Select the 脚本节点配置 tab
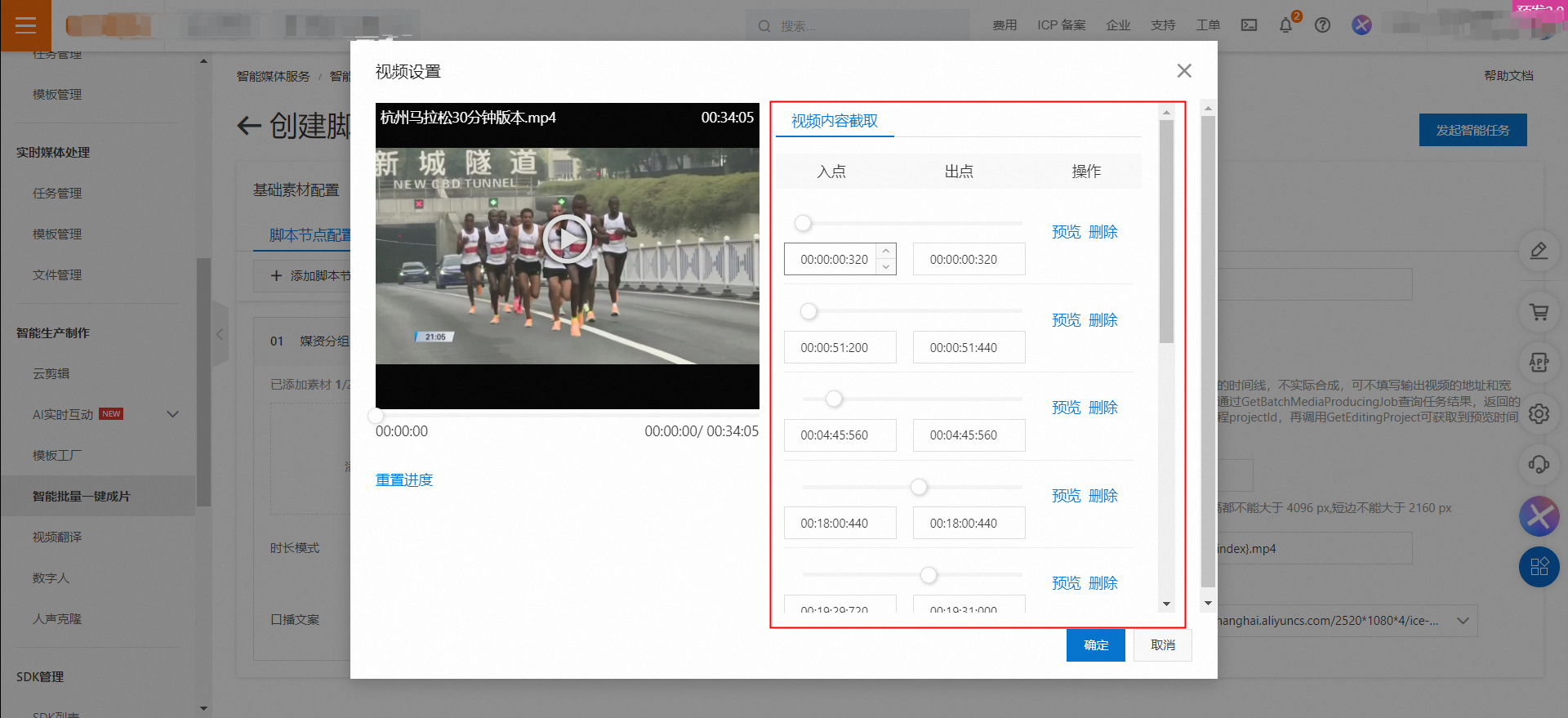This screenshot has width=1568, height=718. click(x=310, y=235)
